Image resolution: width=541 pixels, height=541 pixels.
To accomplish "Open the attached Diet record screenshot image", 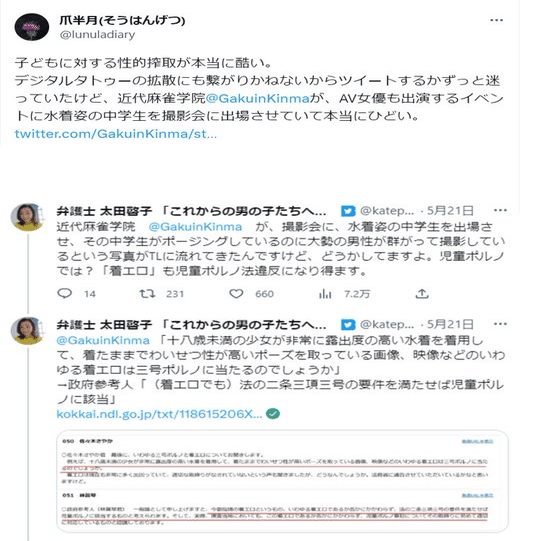I will pos(282,482).
